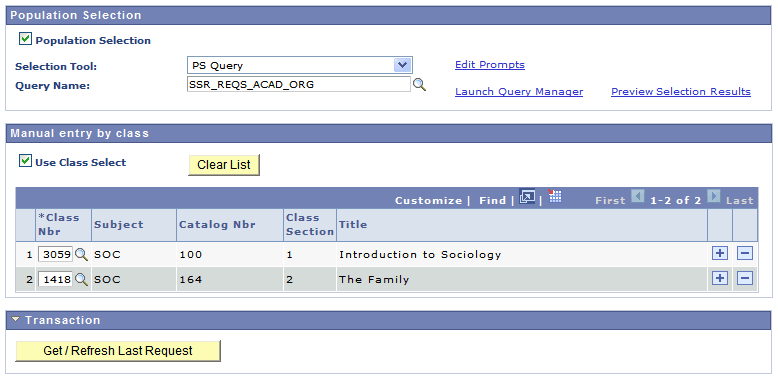778x379 pixels.
Task: Click the Find grid link
Action: (x=492, y=200)
